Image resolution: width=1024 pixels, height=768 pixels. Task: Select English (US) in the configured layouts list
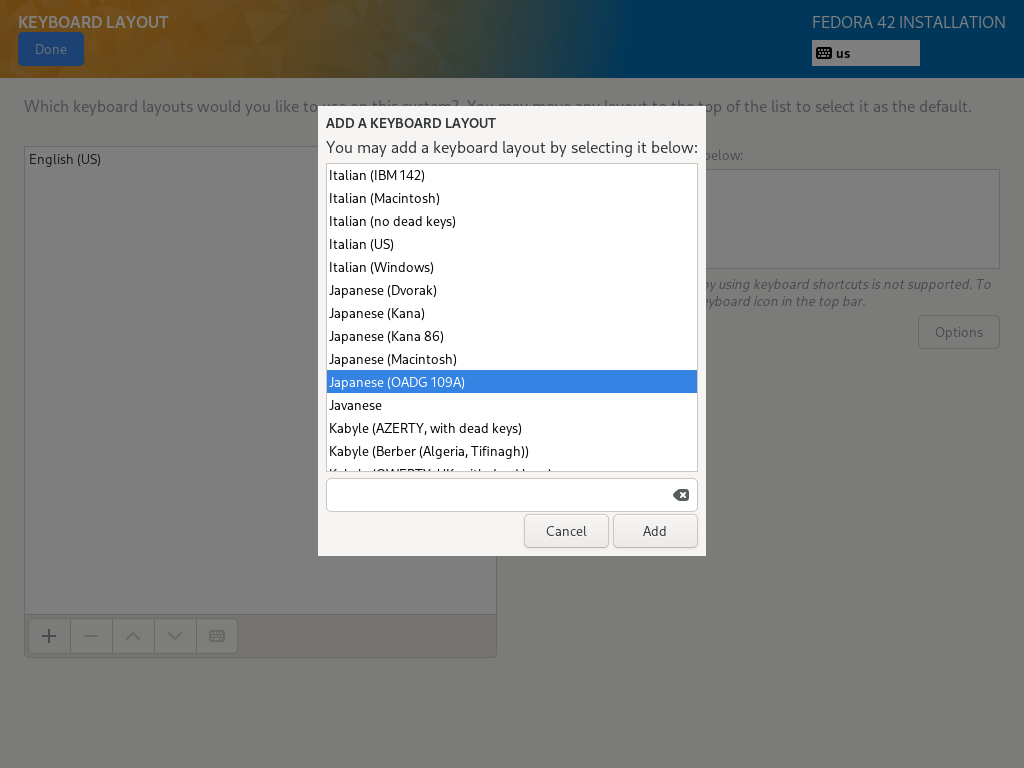[171, 159]
